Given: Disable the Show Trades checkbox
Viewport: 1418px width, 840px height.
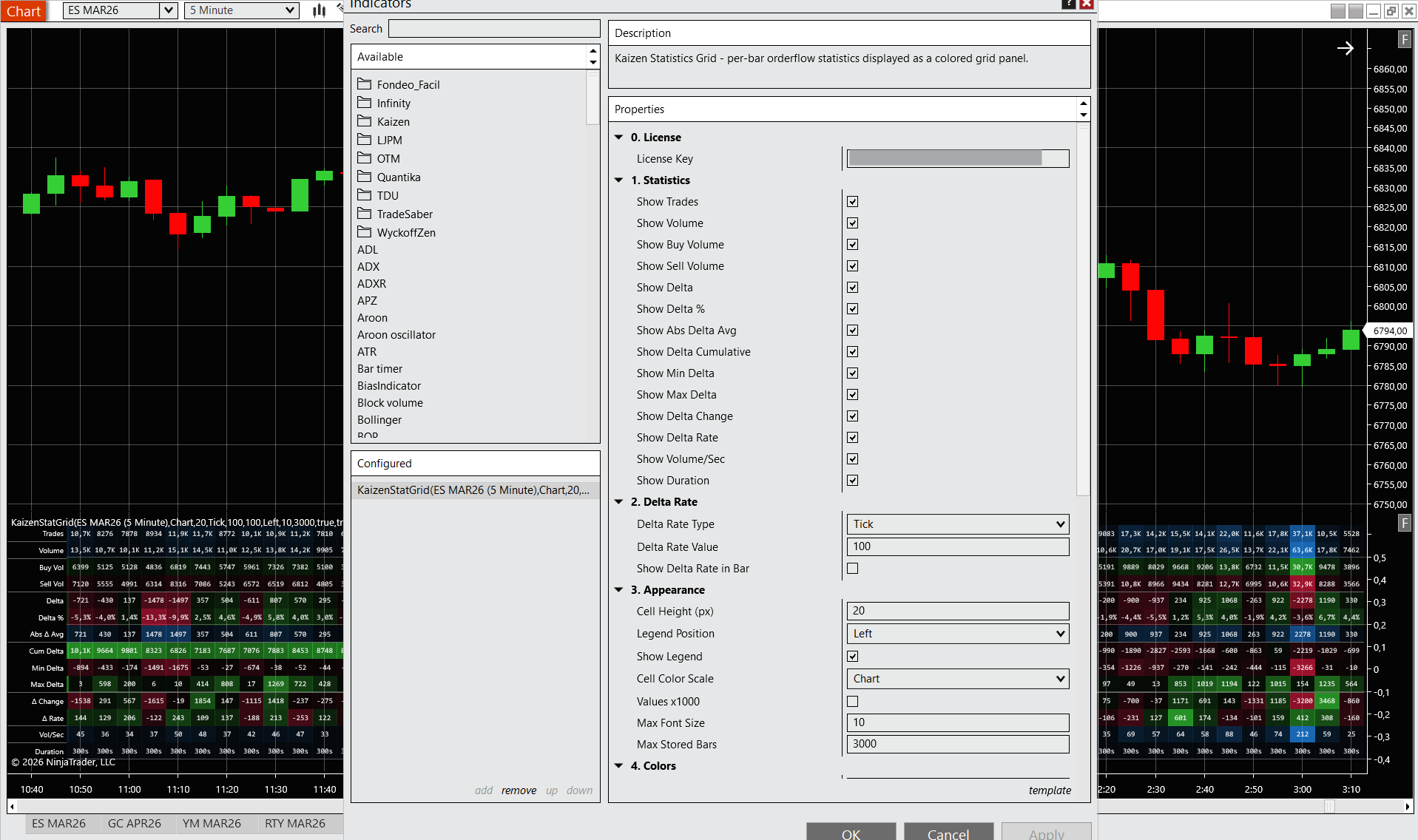Looking at the screenshot, I should [x=852, y=201].
